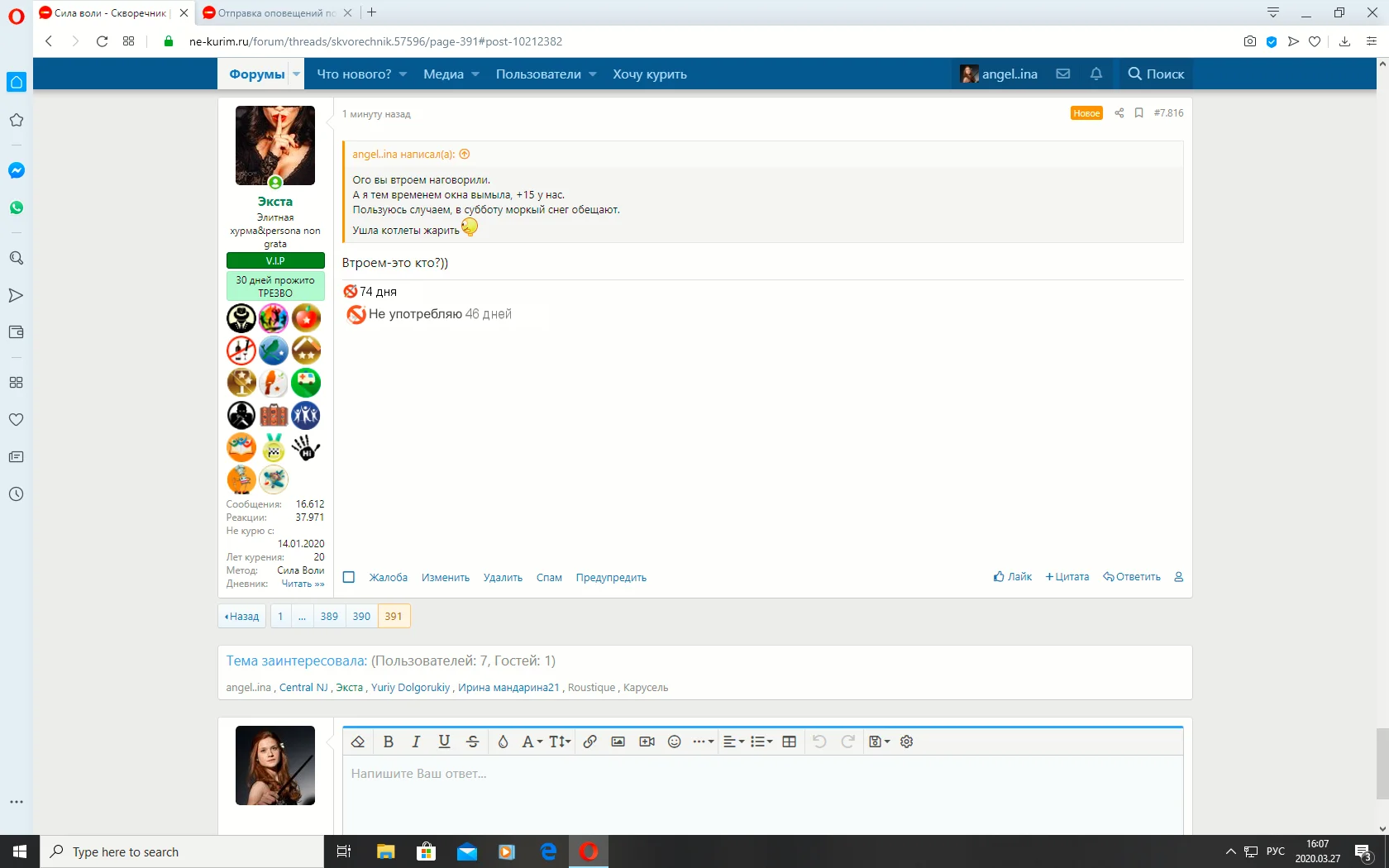The width and height of the screenshot is (1389, 868).
Task: Reload the current page
Action: pos(102,41)
